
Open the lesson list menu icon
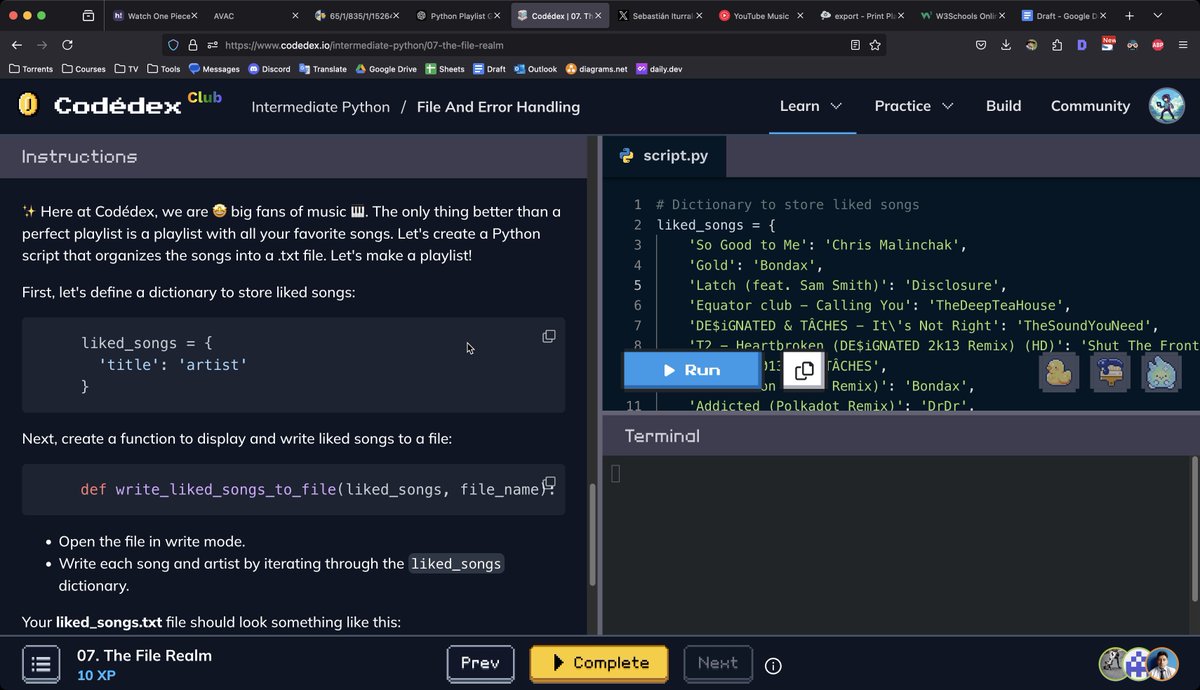pyautogui.click(x=41, y=663)
